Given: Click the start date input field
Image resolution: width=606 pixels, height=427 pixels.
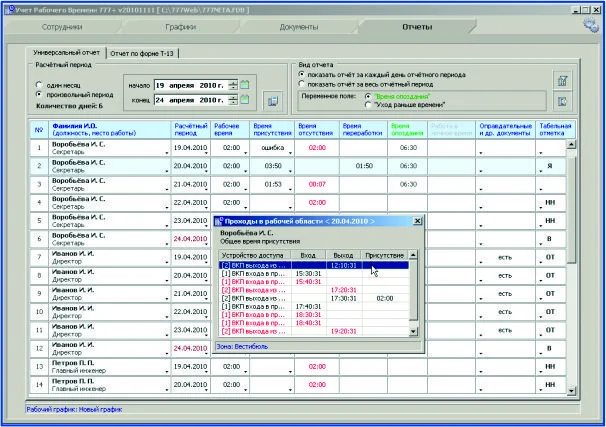Looking at the screenshot, I should [x=188, y=84].
